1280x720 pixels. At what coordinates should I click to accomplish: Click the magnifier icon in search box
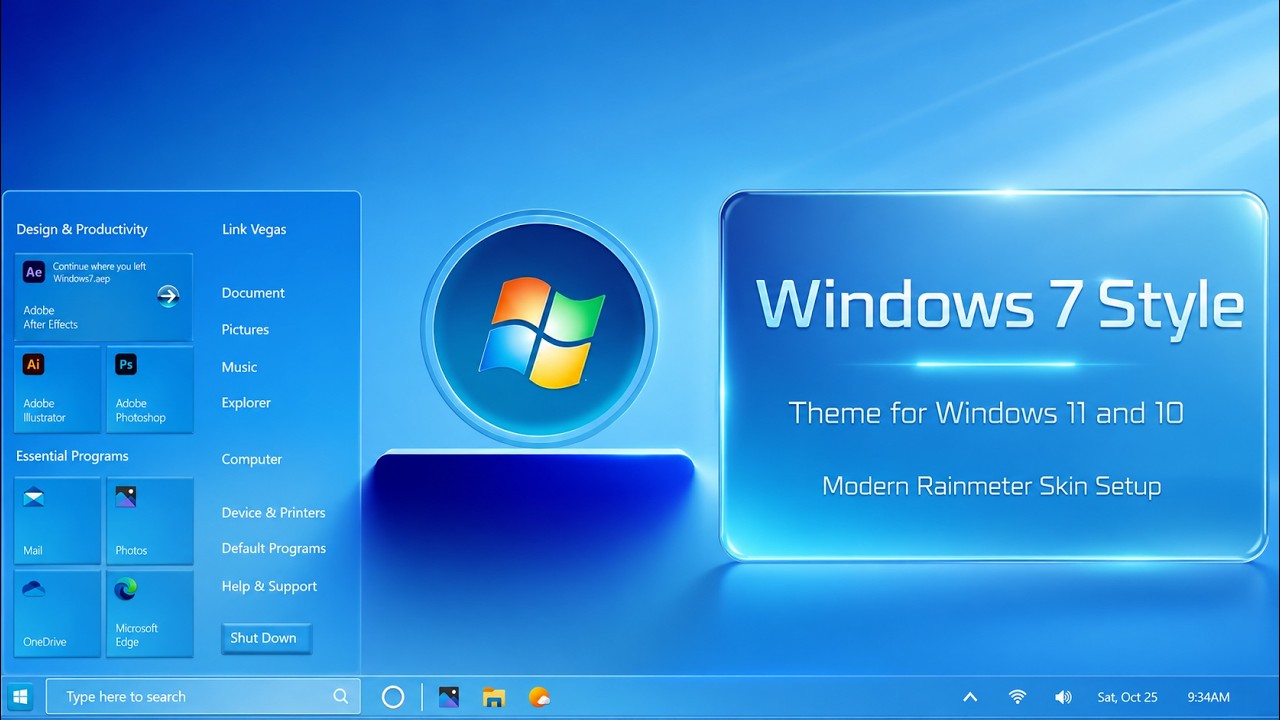coord(340,697)
